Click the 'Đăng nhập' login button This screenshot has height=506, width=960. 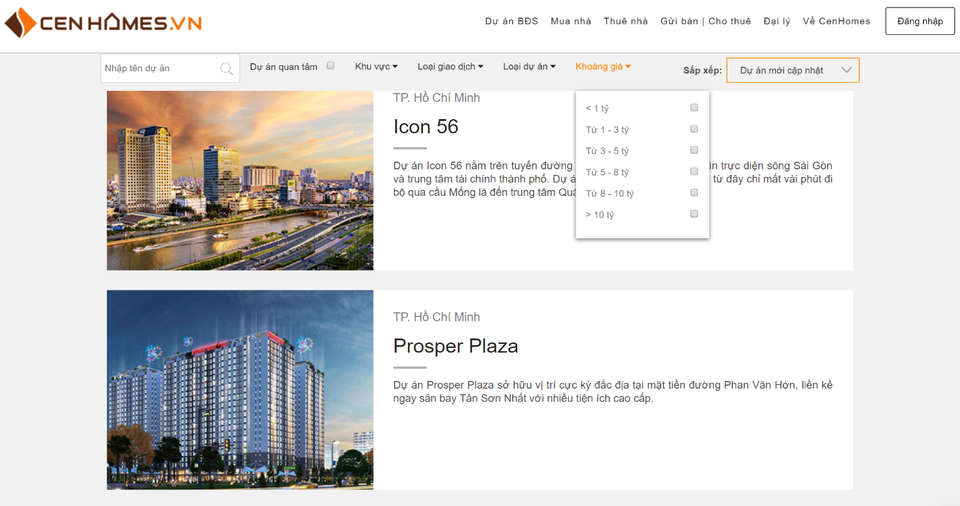coord(920,21)
